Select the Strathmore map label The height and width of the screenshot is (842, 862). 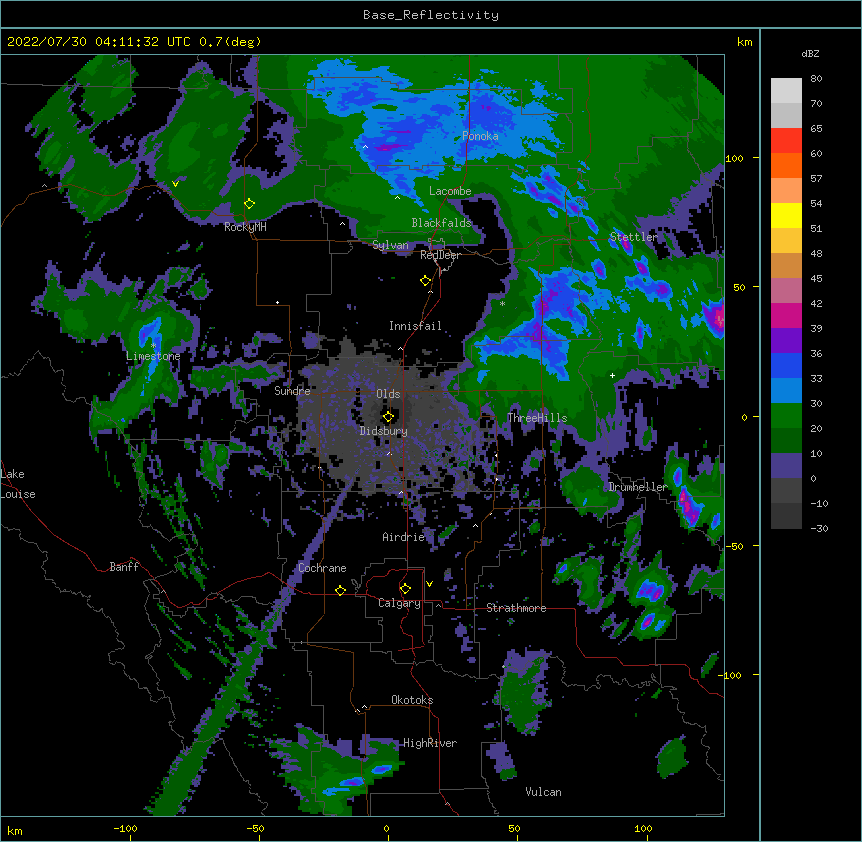pyautogui.click(x=516, y=608)
